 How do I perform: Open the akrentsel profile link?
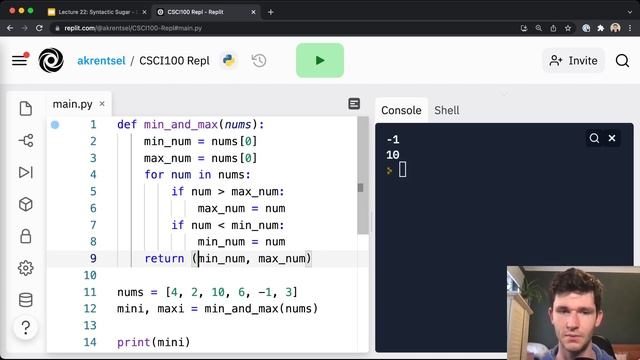point(101,61)
